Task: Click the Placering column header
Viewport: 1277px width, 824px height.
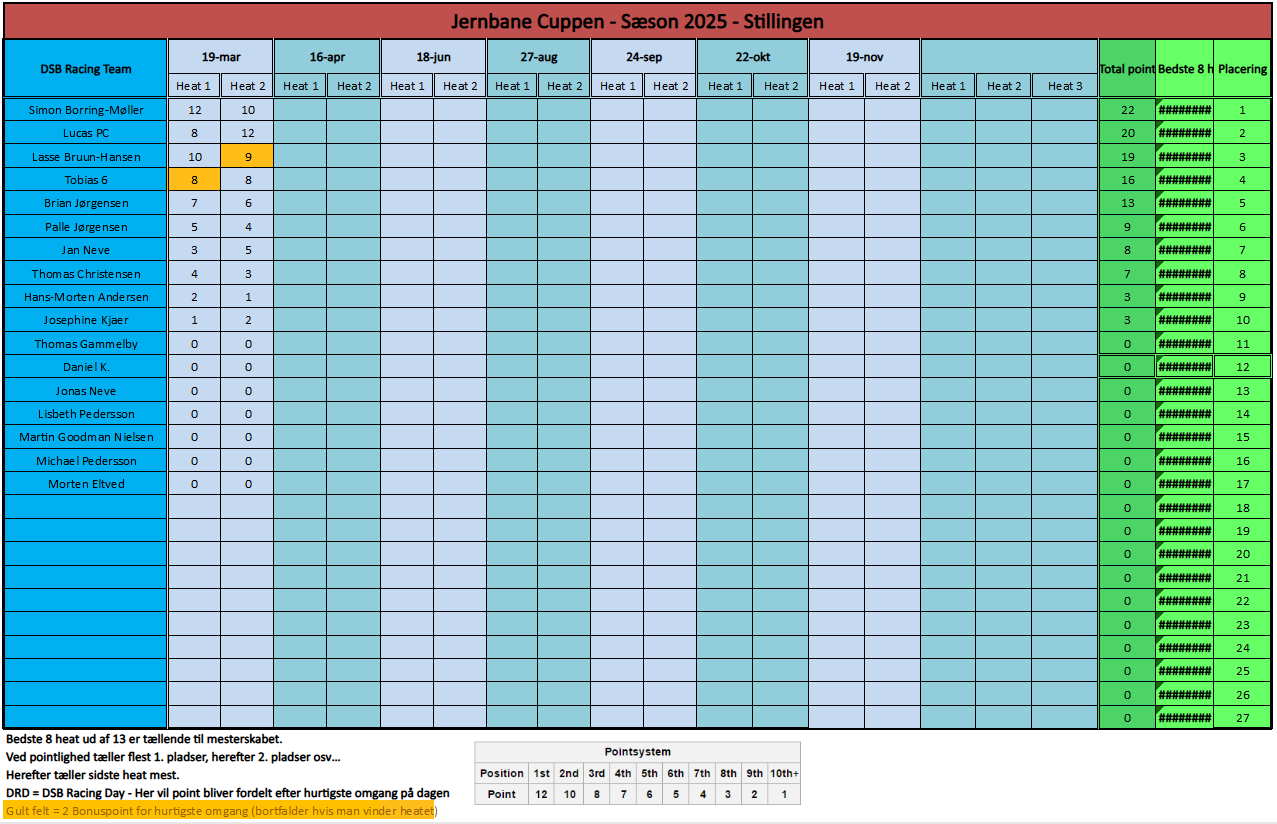Action: click(x=1242, y=69)
